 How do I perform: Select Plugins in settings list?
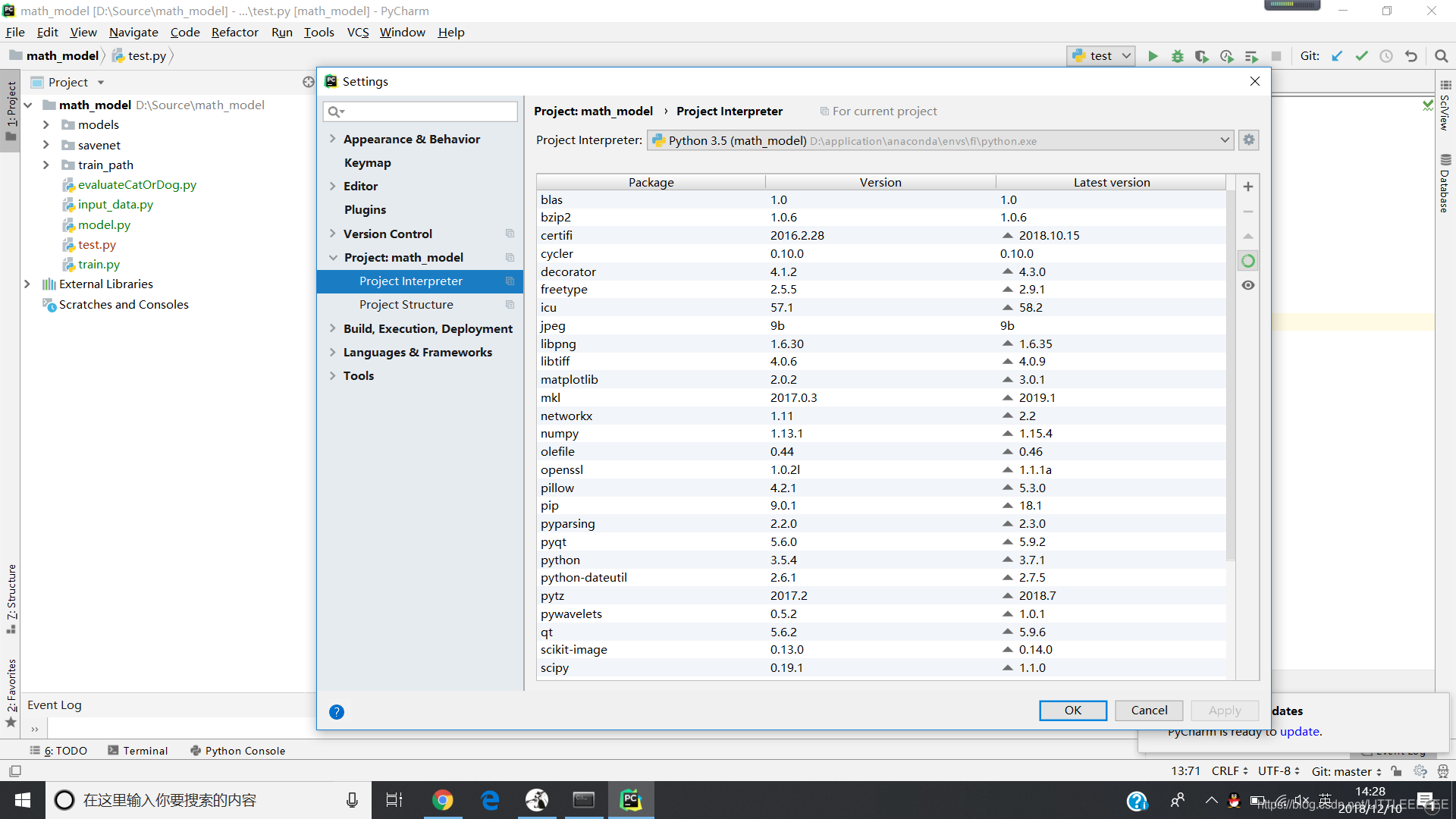pos(365,210)
